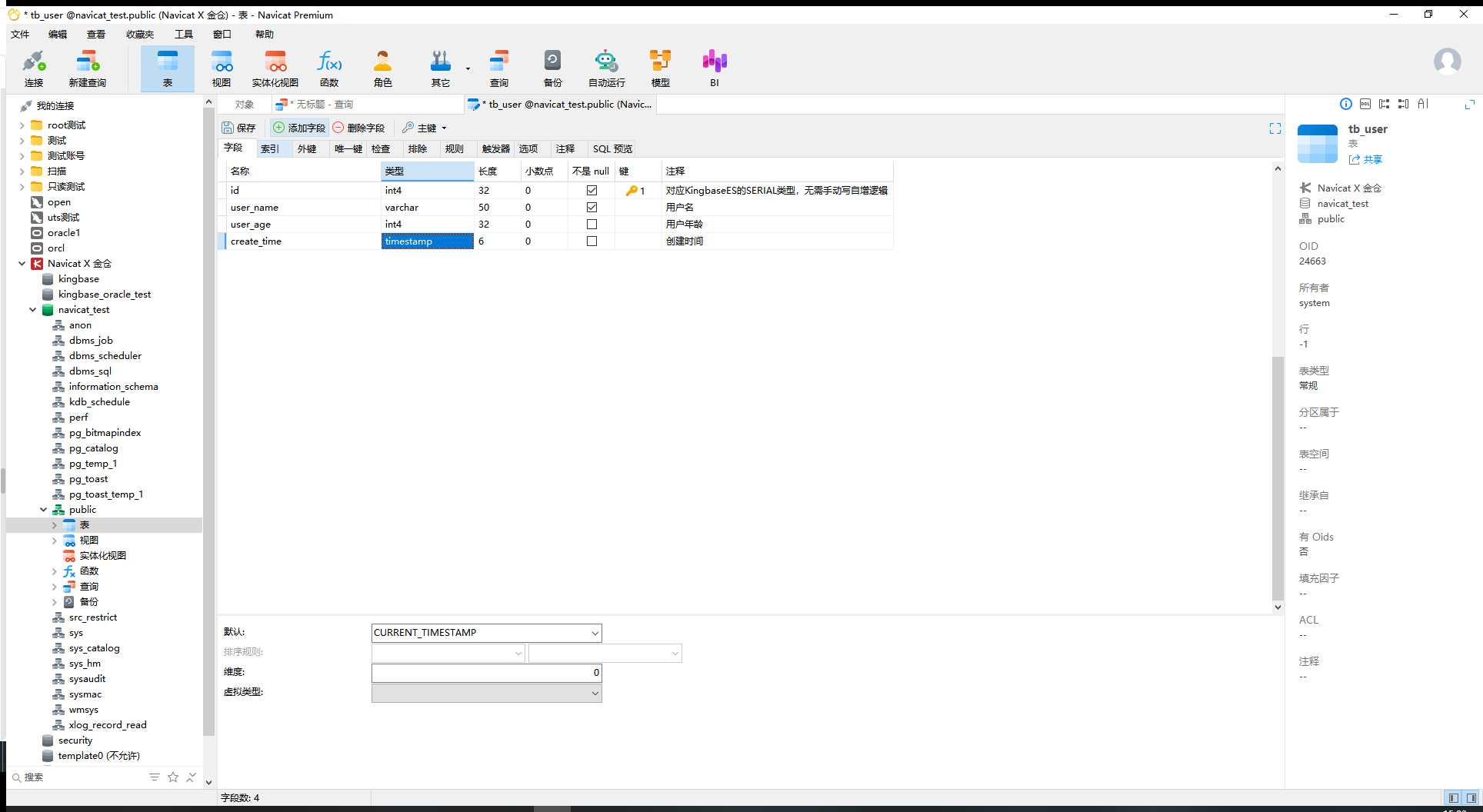Collapse the Navicat X 金仓 connection node
Screen dimensions: 1483x812
(22, 264)
